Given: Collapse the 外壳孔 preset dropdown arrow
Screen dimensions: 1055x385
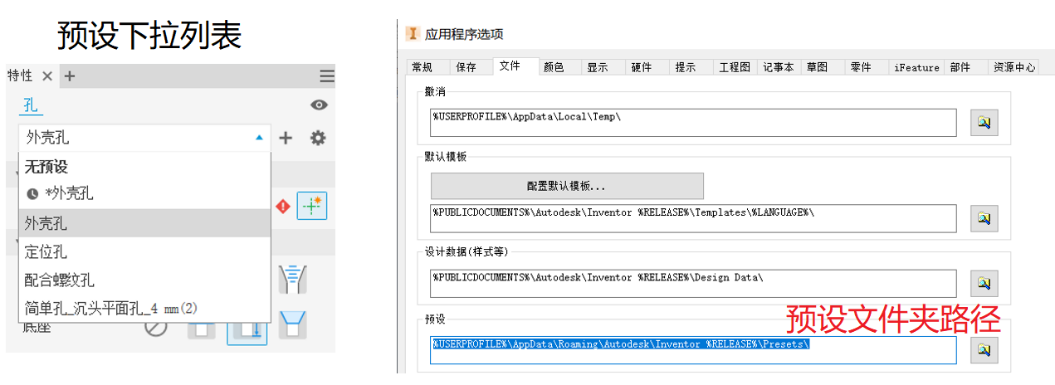Looking at the screenshot, I should (x=260, y=138).
